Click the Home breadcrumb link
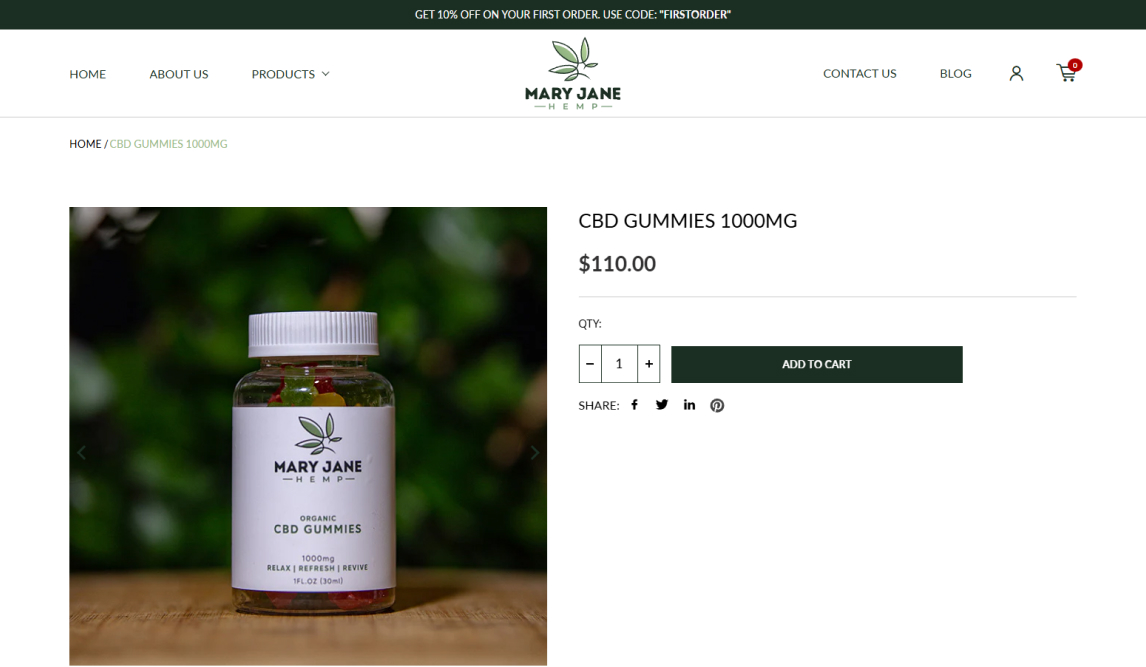The image size is (1146, 667). pyautogui.click(x=85, y=144)
